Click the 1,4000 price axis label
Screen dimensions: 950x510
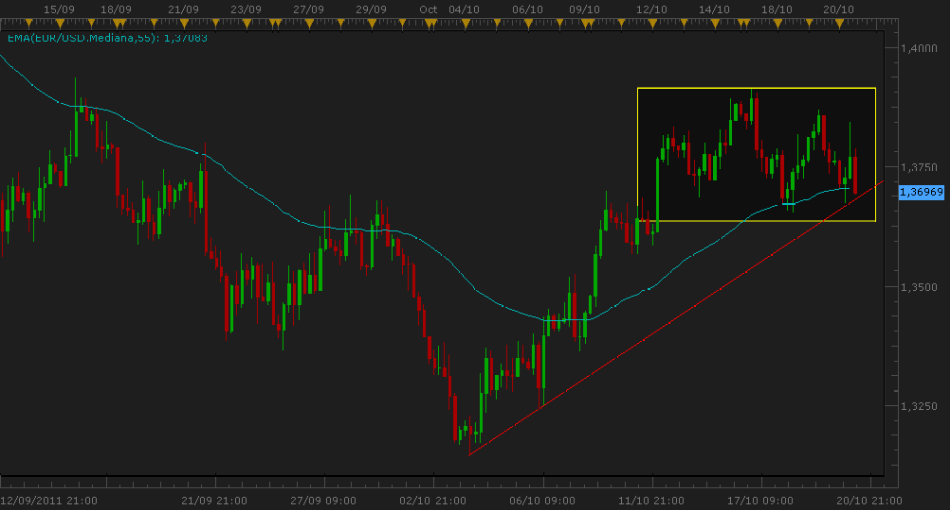tap(916, 48)
